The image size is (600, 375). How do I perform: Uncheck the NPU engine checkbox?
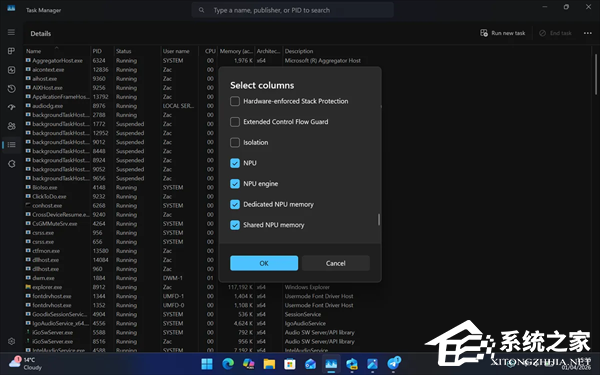click(235, 184)
